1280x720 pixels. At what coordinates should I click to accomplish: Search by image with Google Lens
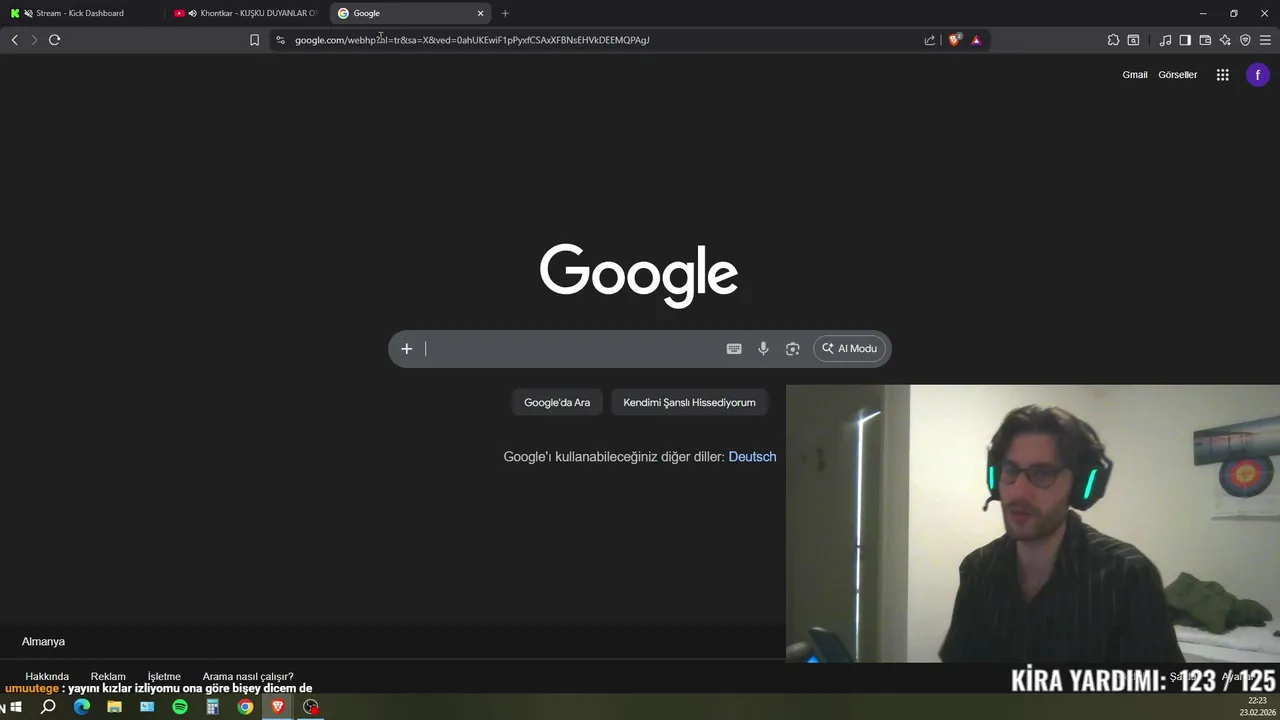(792, 349)
